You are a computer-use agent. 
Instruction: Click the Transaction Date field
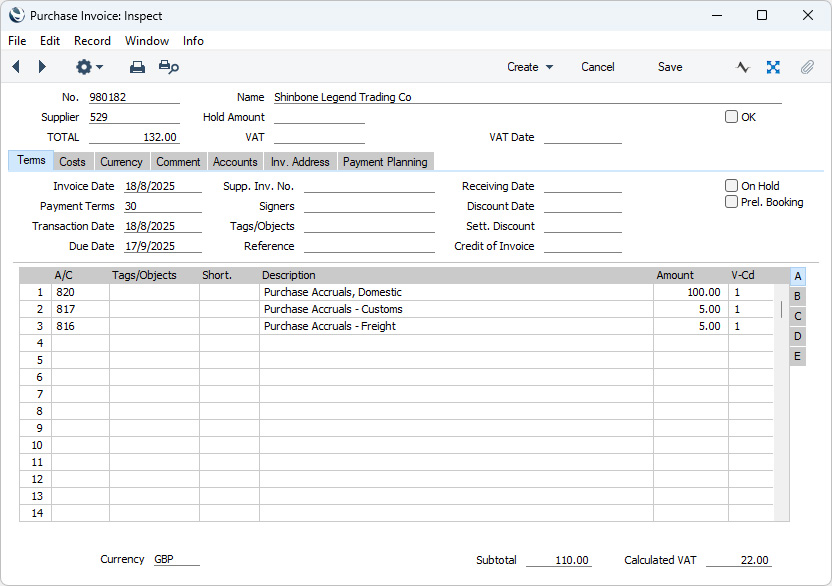point(163,226)
